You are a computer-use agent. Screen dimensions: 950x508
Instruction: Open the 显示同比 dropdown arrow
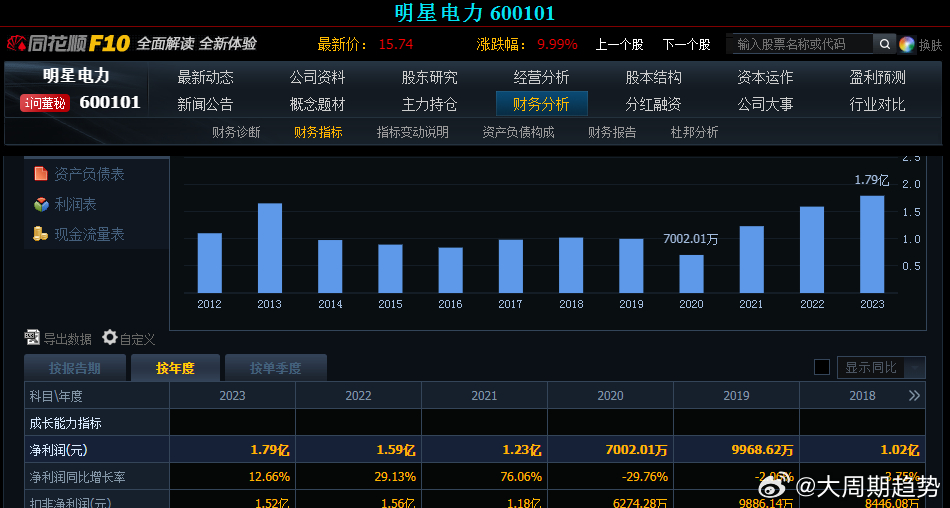click(x=914, y=367)
